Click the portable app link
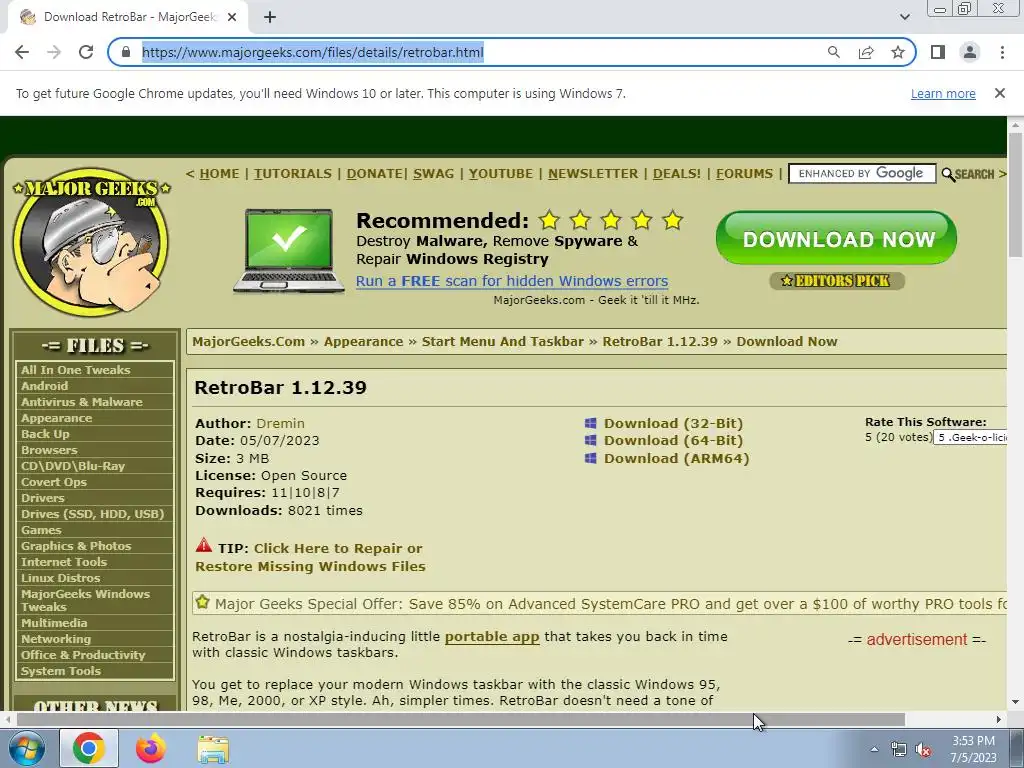Screen dimensions: 1024x768 pos(492,637)
